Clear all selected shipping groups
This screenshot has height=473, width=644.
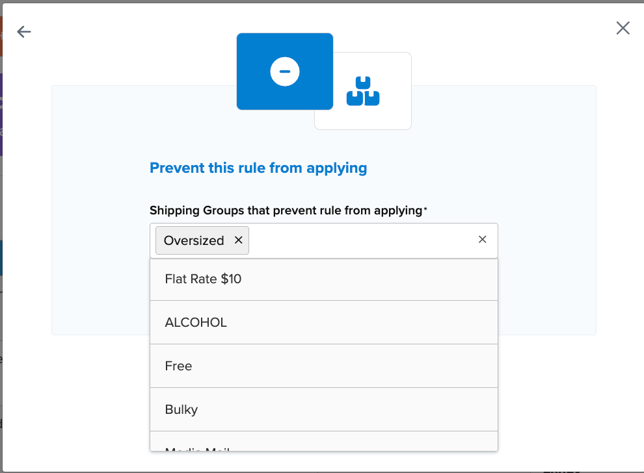click(x=482, y=240)
